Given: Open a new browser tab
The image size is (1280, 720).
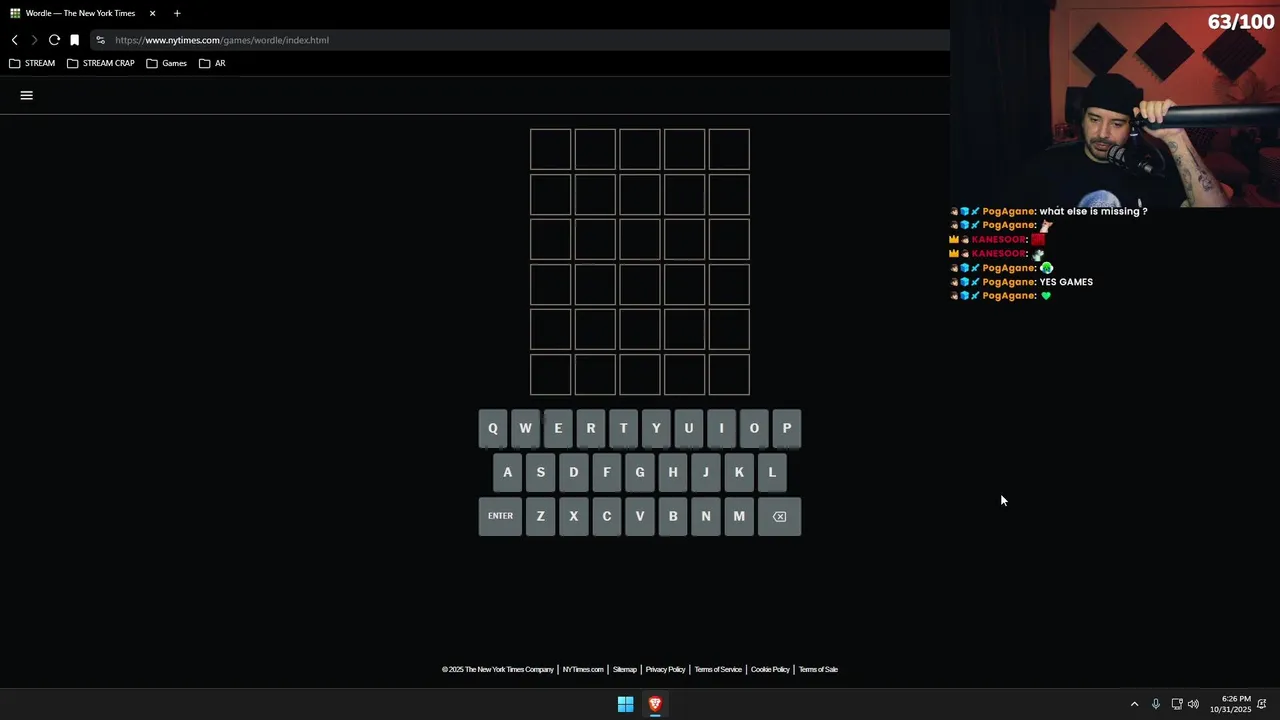Looking at the screenshot, I should click(x=177, y=13).
